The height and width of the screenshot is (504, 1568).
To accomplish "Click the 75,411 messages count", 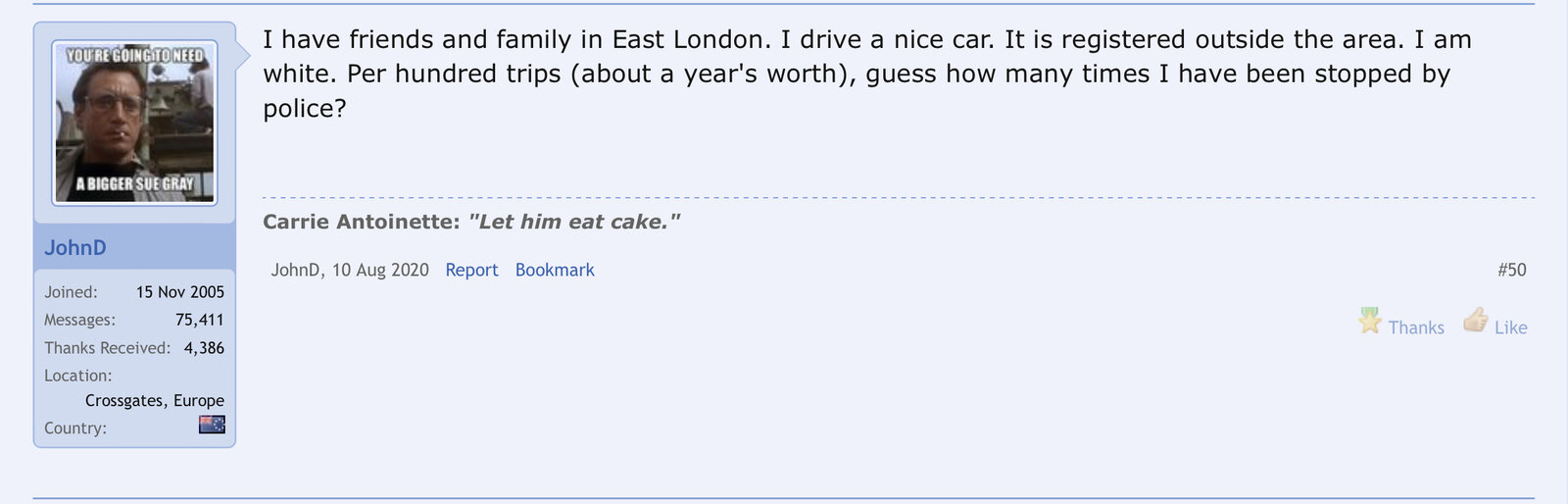I will click(200, 320).
